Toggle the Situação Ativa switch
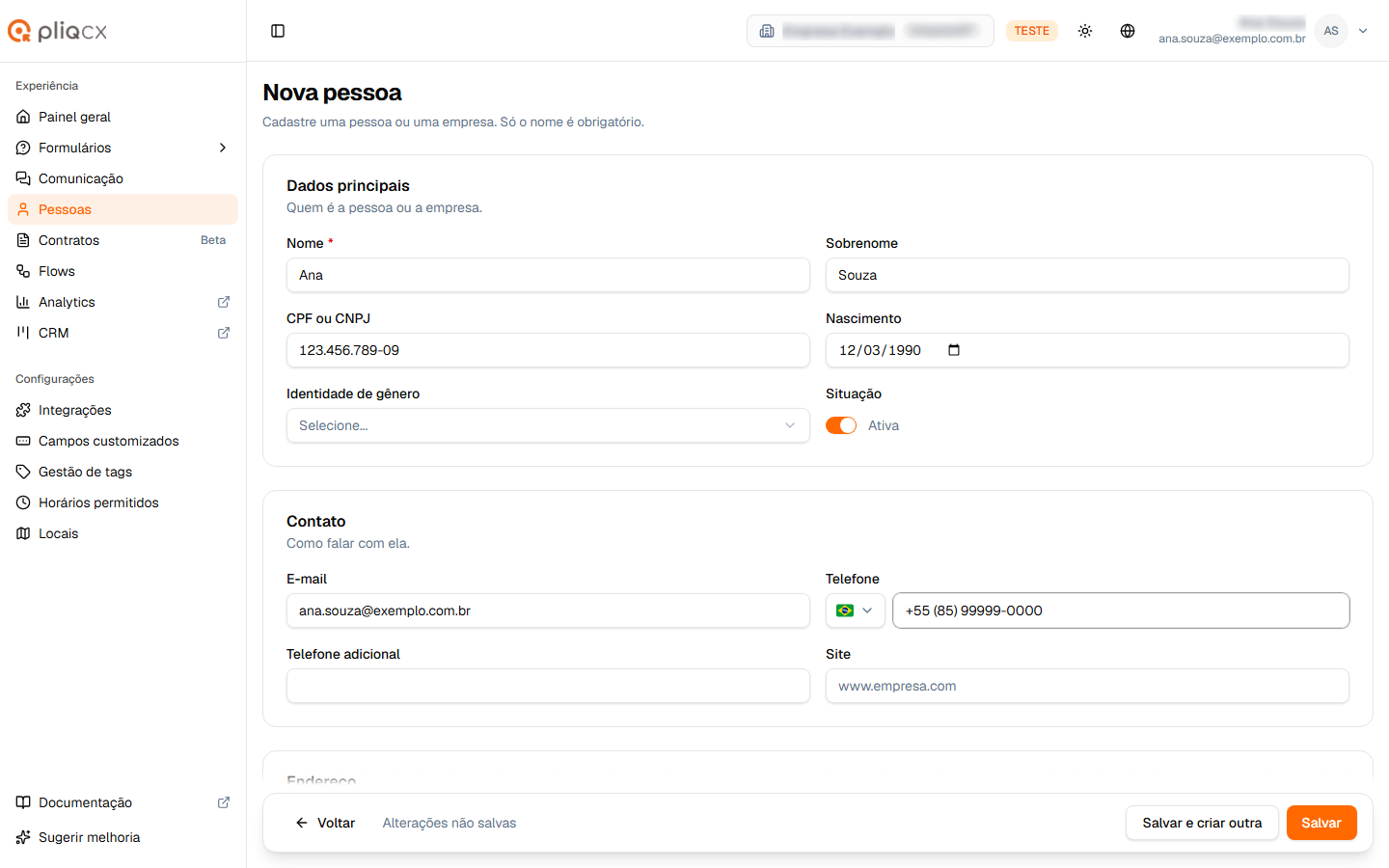The height and width of the screenshot is (868, 1389). coord(841,425)
